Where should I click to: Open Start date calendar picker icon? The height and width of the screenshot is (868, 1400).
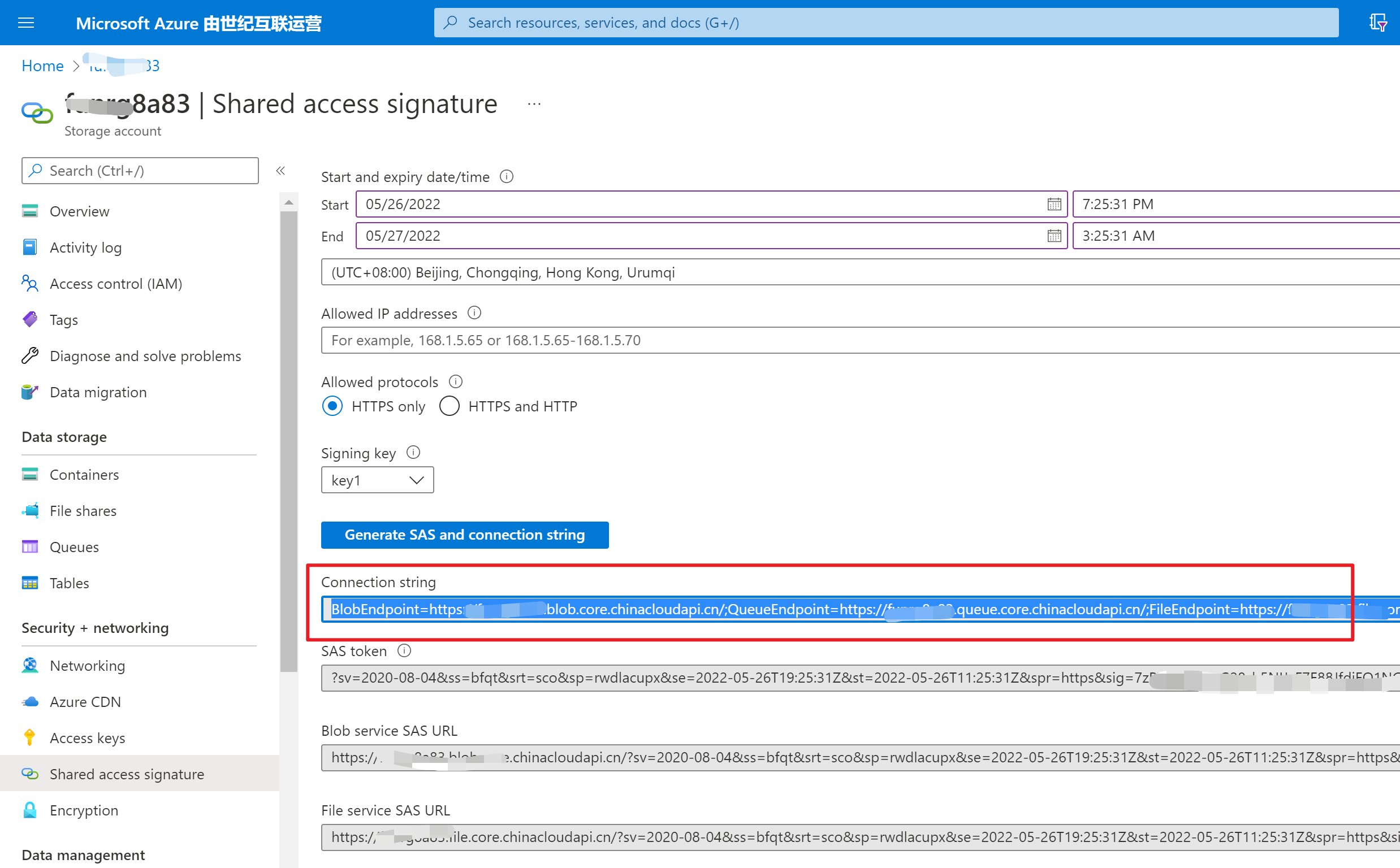1054,205
